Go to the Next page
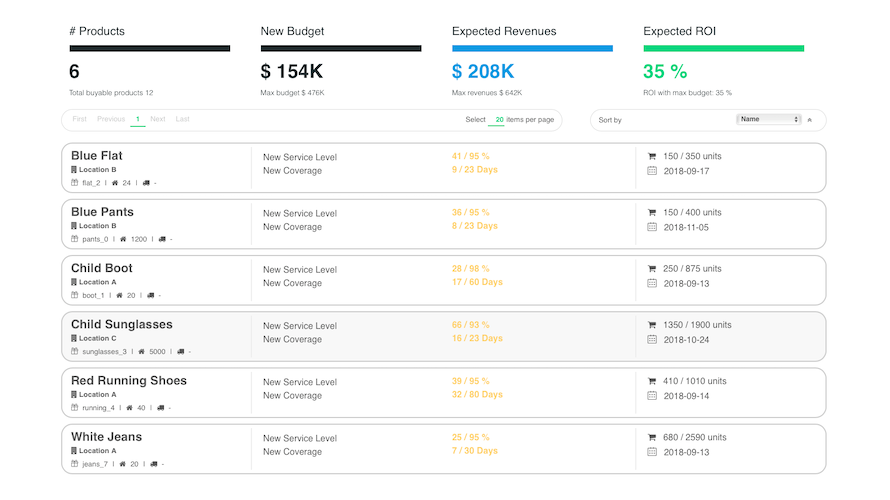The width and height of the screenshot is (890, 500). coord(158,119)
